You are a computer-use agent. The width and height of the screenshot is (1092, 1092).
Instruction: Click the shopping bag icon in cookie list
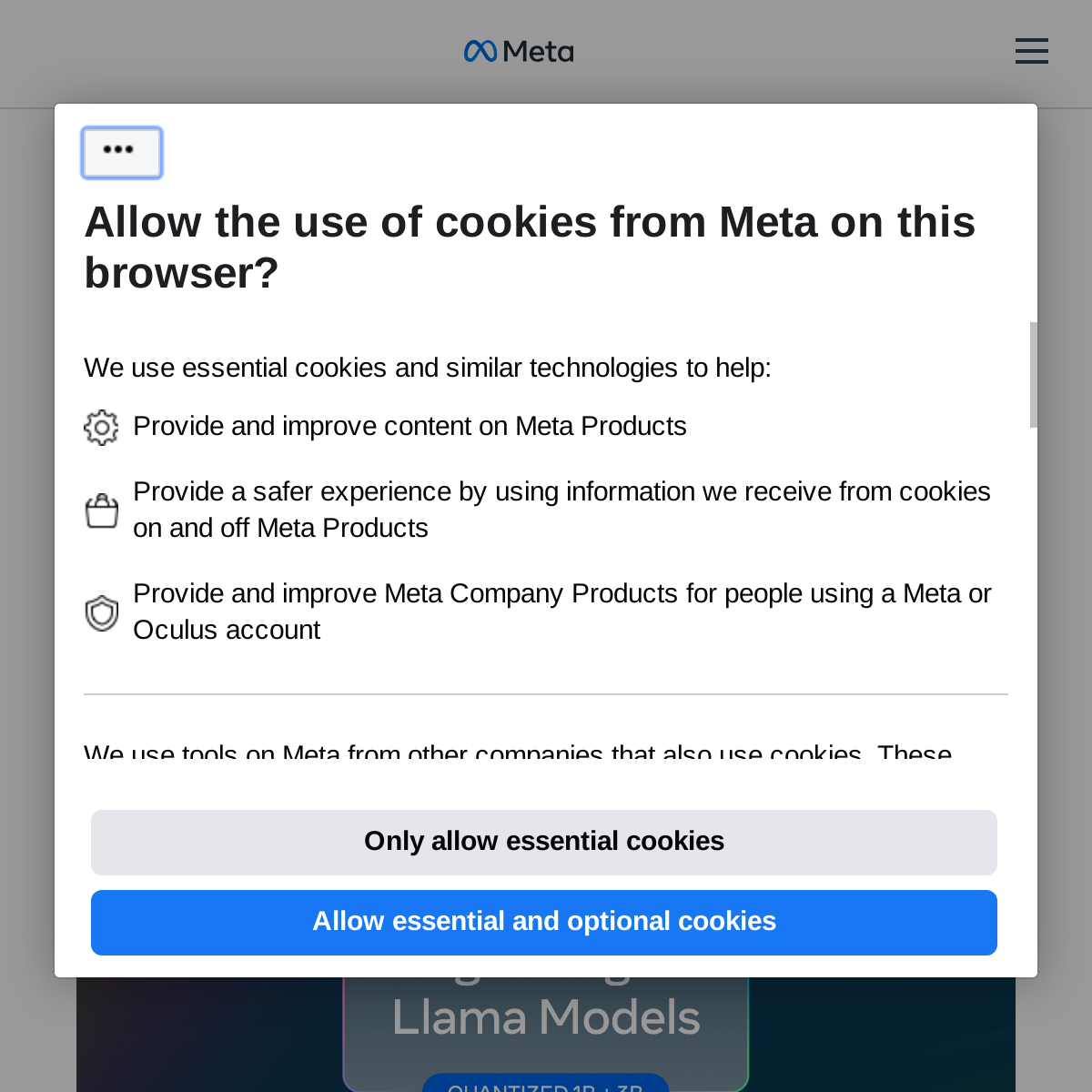pos(102,511)
